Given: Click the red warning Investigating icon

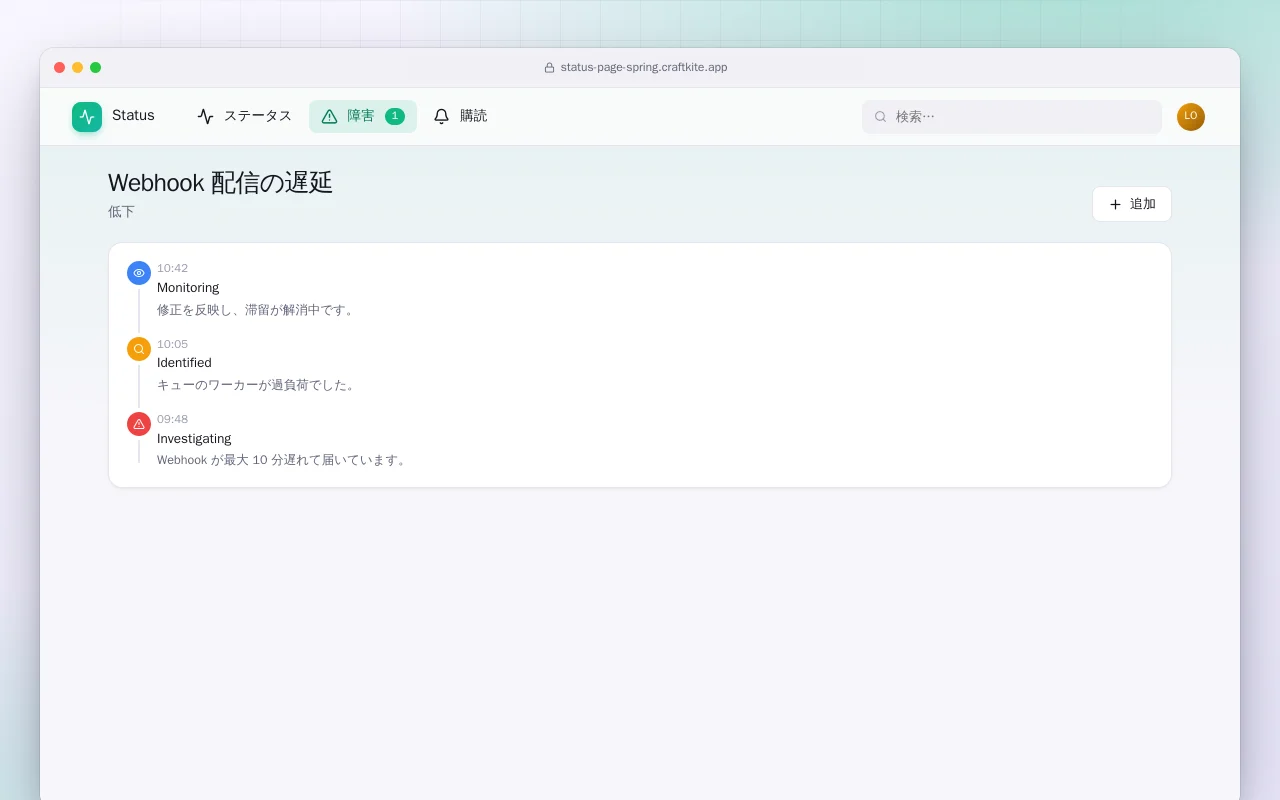Looking at the screenshot, I should 139,424.
